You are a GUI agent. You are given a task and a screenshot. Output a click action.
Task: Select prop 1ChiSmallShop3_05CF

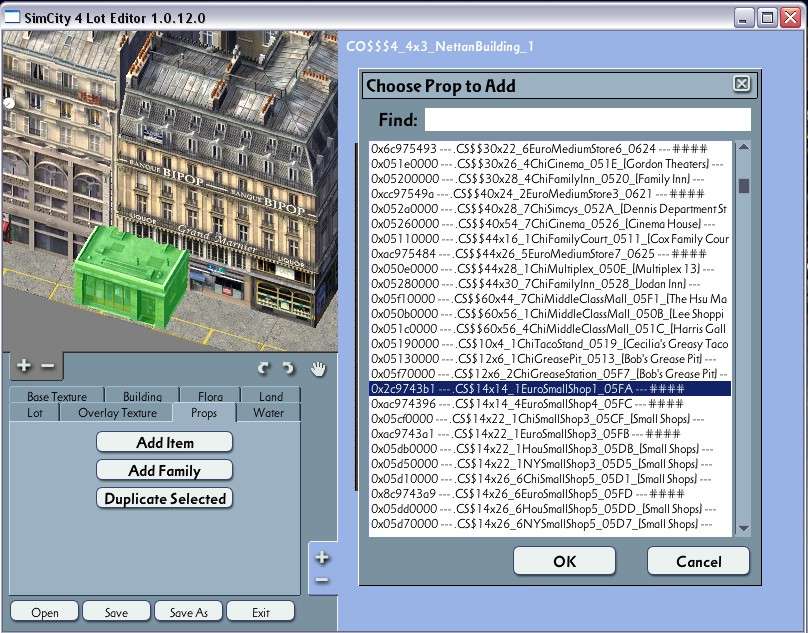550,419
